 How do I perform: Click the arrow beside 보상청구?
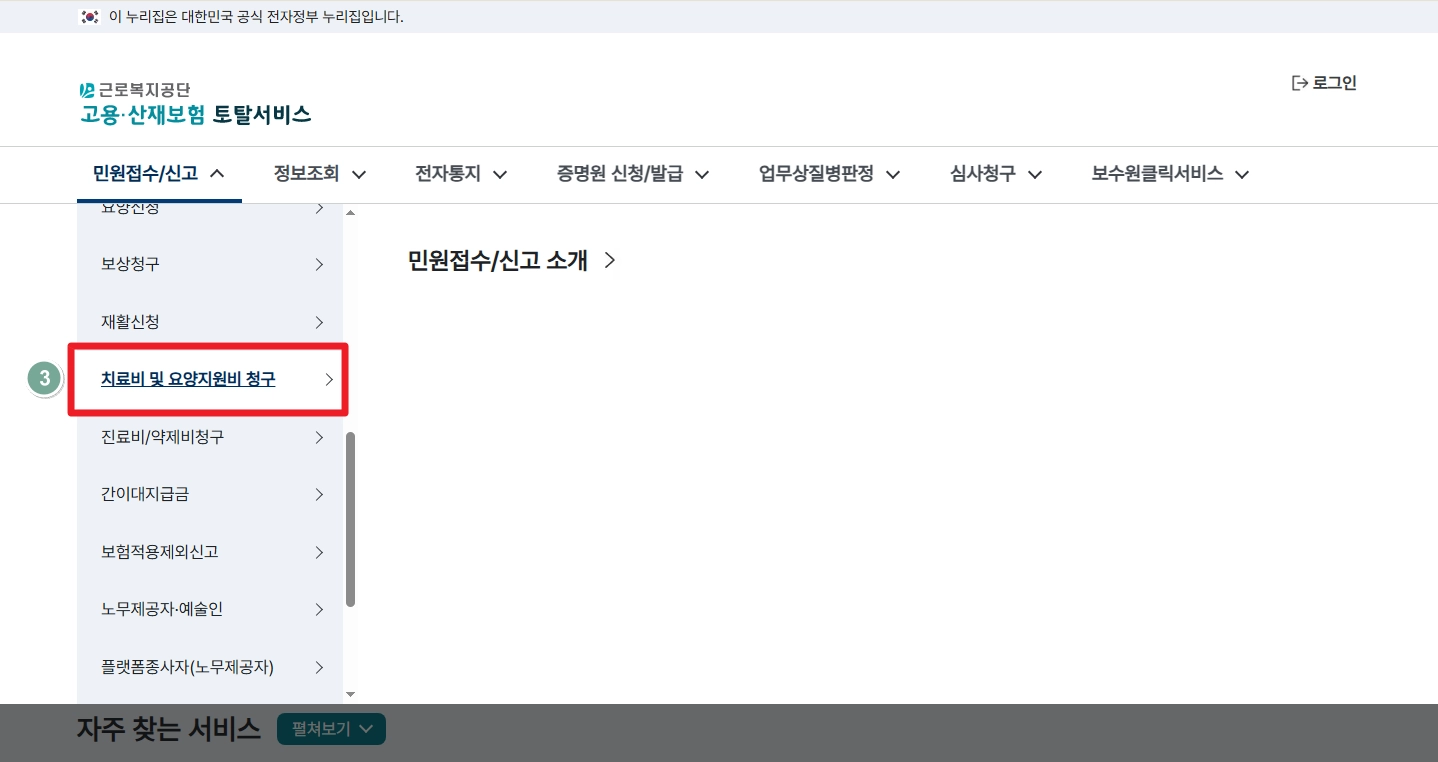(319, 264)
